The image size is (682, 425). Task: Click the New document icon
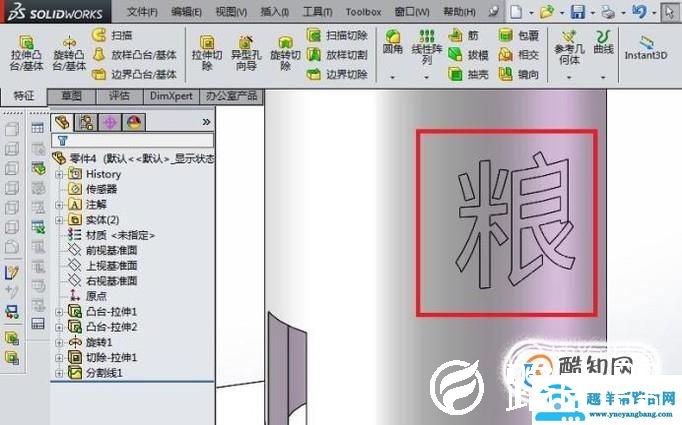click(x=516, y=12)
